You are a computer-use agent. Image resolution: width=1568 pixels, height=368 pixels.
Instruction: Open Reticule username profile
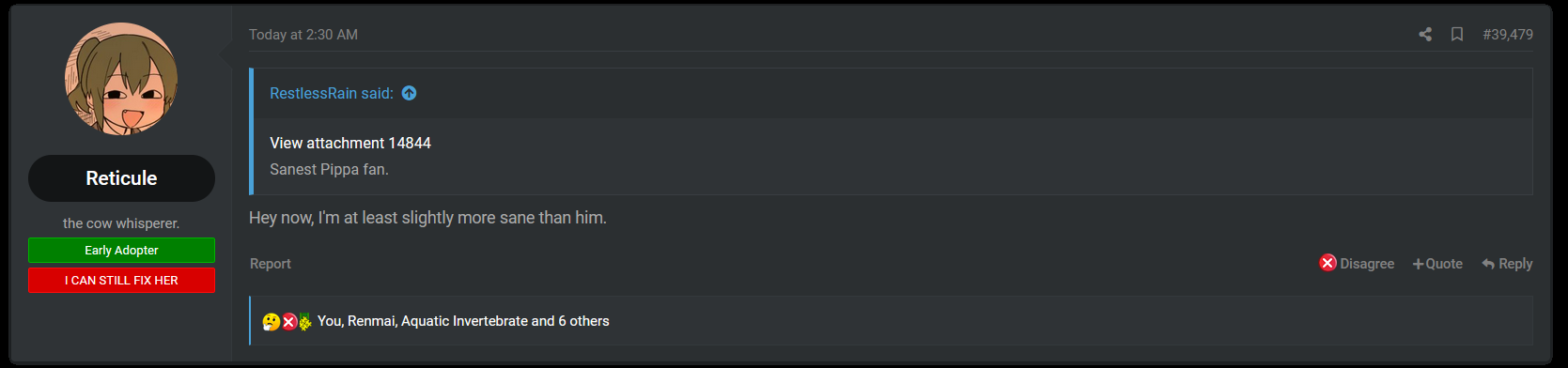[121, 178]
